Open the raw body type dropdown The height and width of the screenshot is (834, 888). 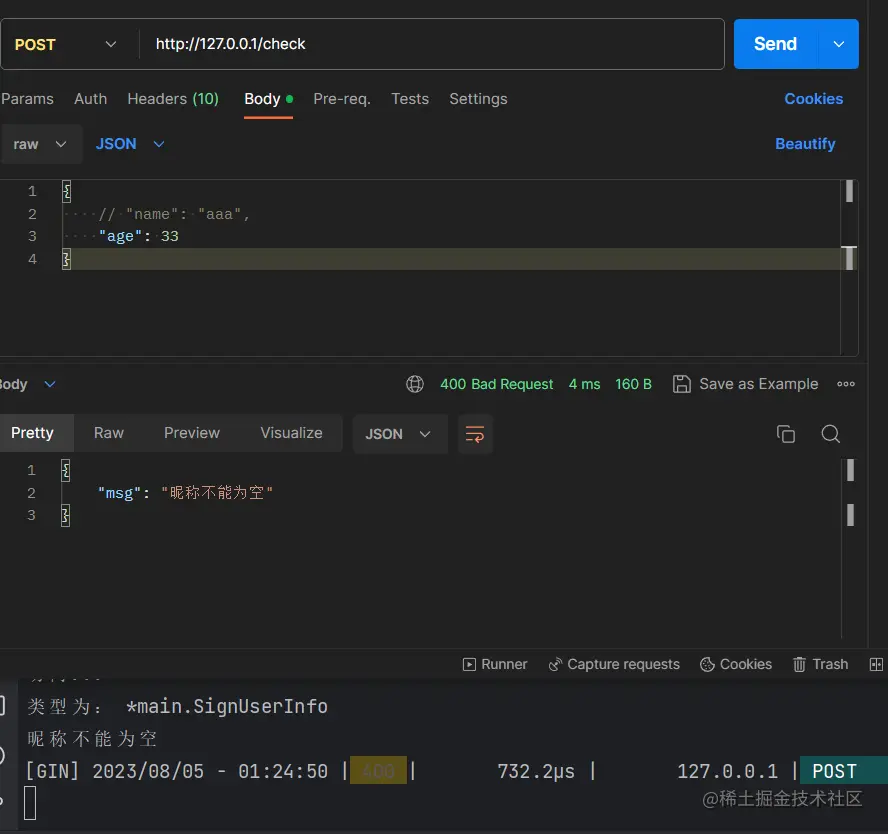40,144
